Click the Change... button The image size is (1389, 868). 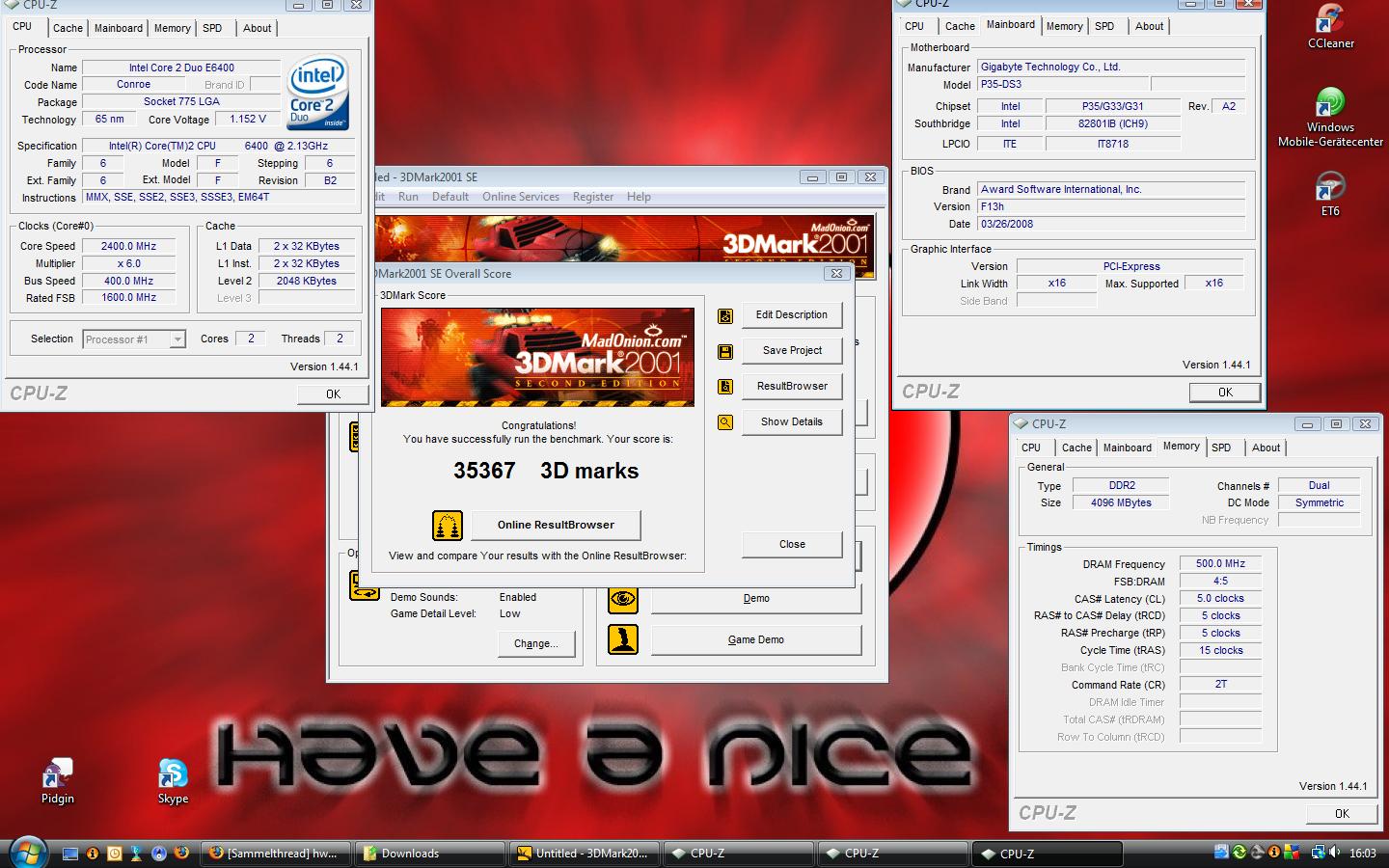[536, 644]
